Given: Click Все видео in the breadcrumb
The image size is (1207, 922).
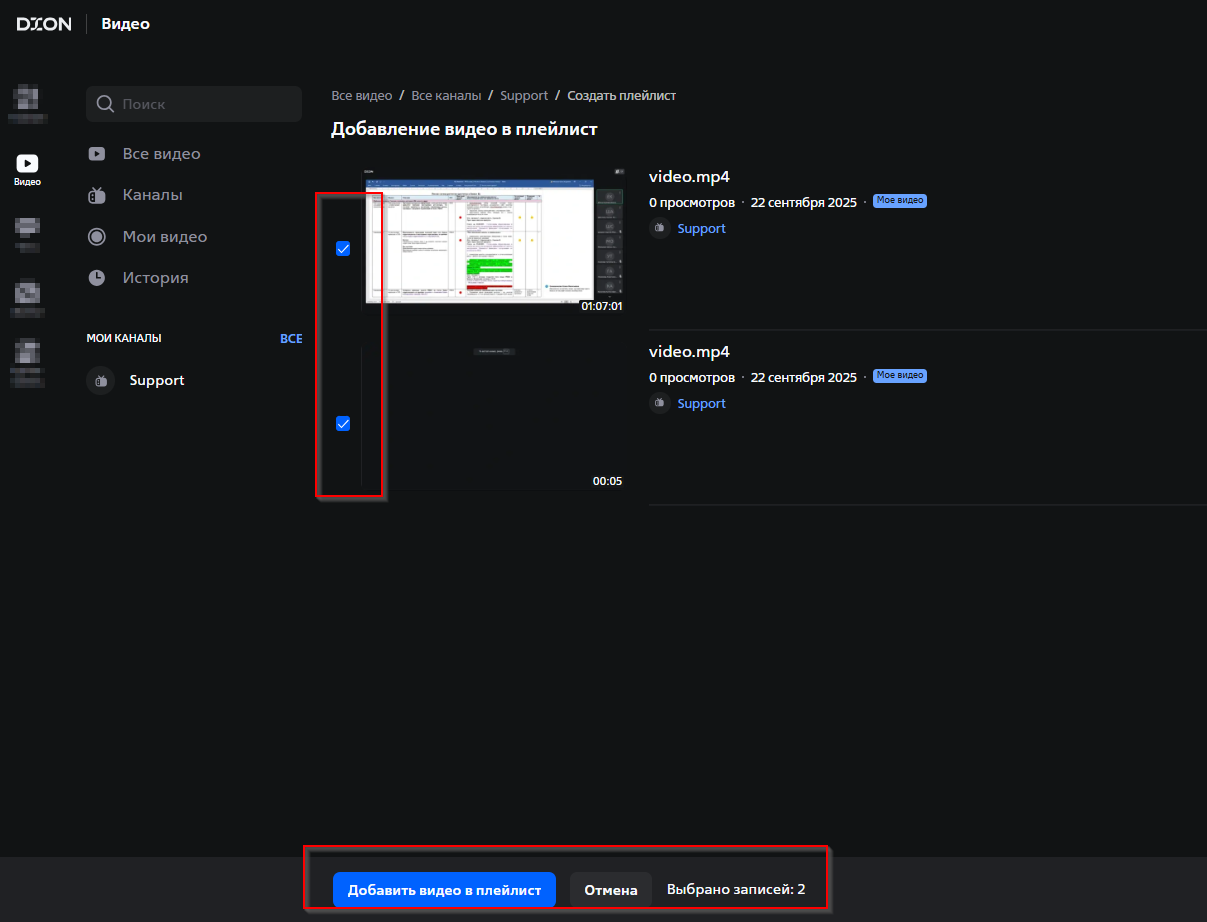Looking at the screenshot, I should tap(361, 96).
